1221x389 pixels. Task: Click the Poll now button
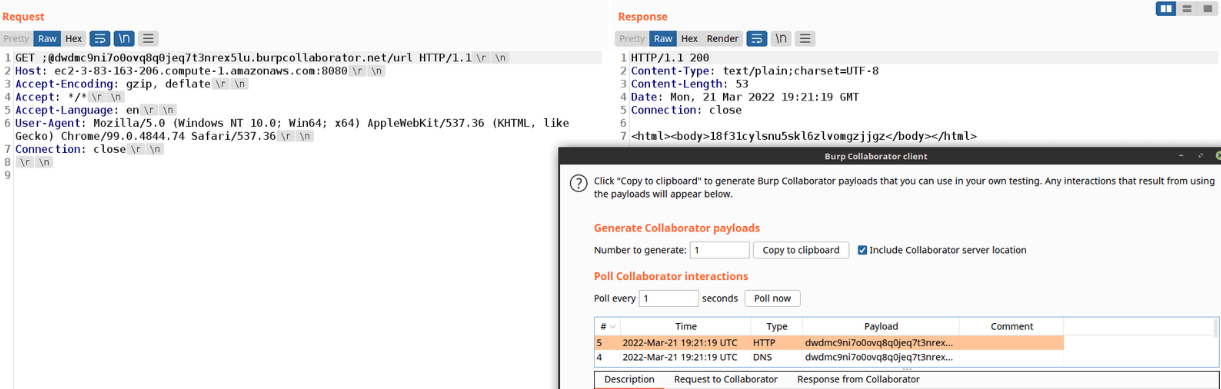click(x=772, y=298)
